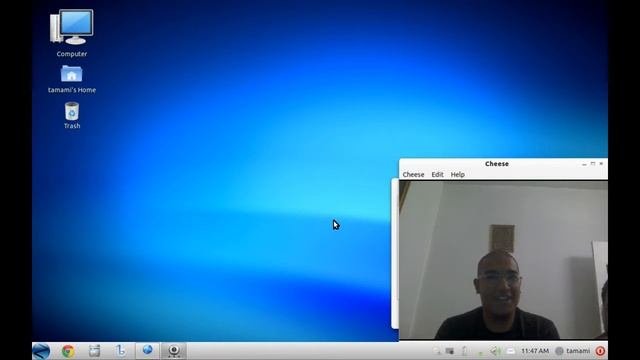
Task: Open the 11:47 AM clock
Action: (x=535, y=351)
